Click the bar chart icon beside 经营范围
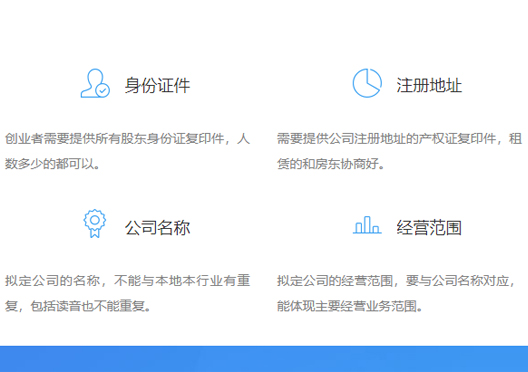The width and height of the screenshot is (528, 372). pyautogui.click(x=367, y=225)
